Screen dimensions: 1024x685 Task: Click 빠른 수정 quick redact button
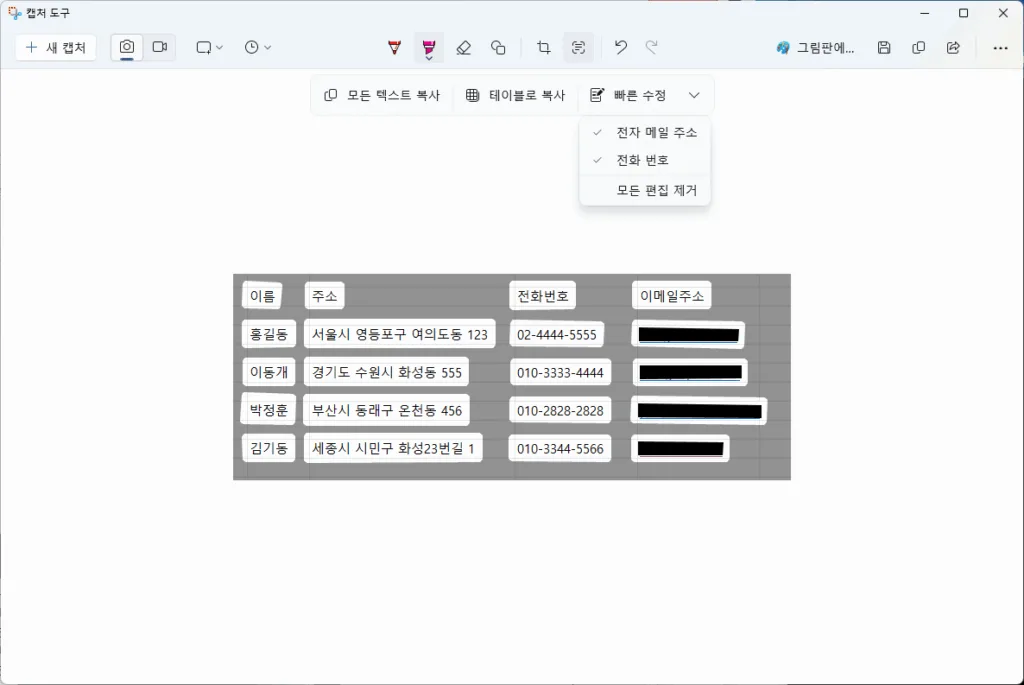pyautogui.click(x=628, y=95)
